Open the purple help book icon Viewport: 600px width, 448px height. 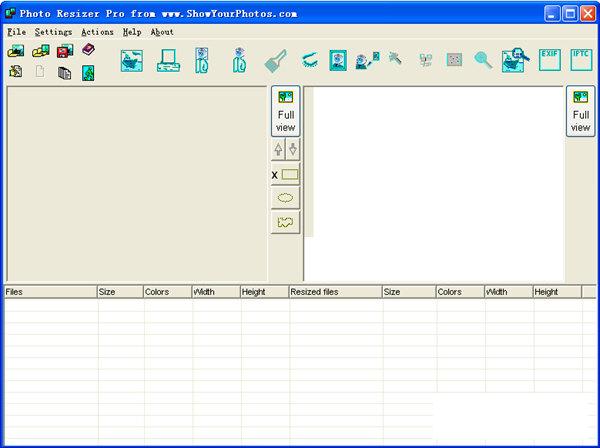pos(88,51)
